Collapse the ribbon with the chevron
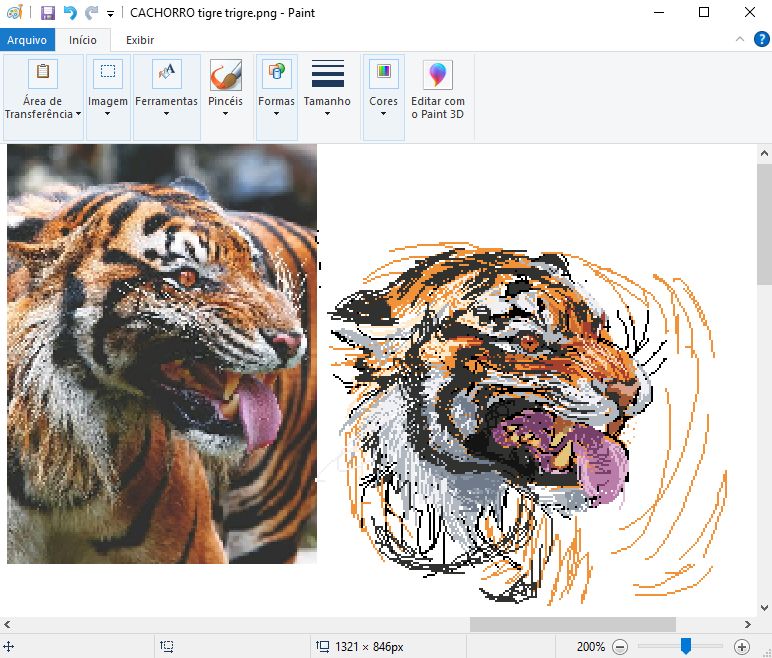 (740, 40)
